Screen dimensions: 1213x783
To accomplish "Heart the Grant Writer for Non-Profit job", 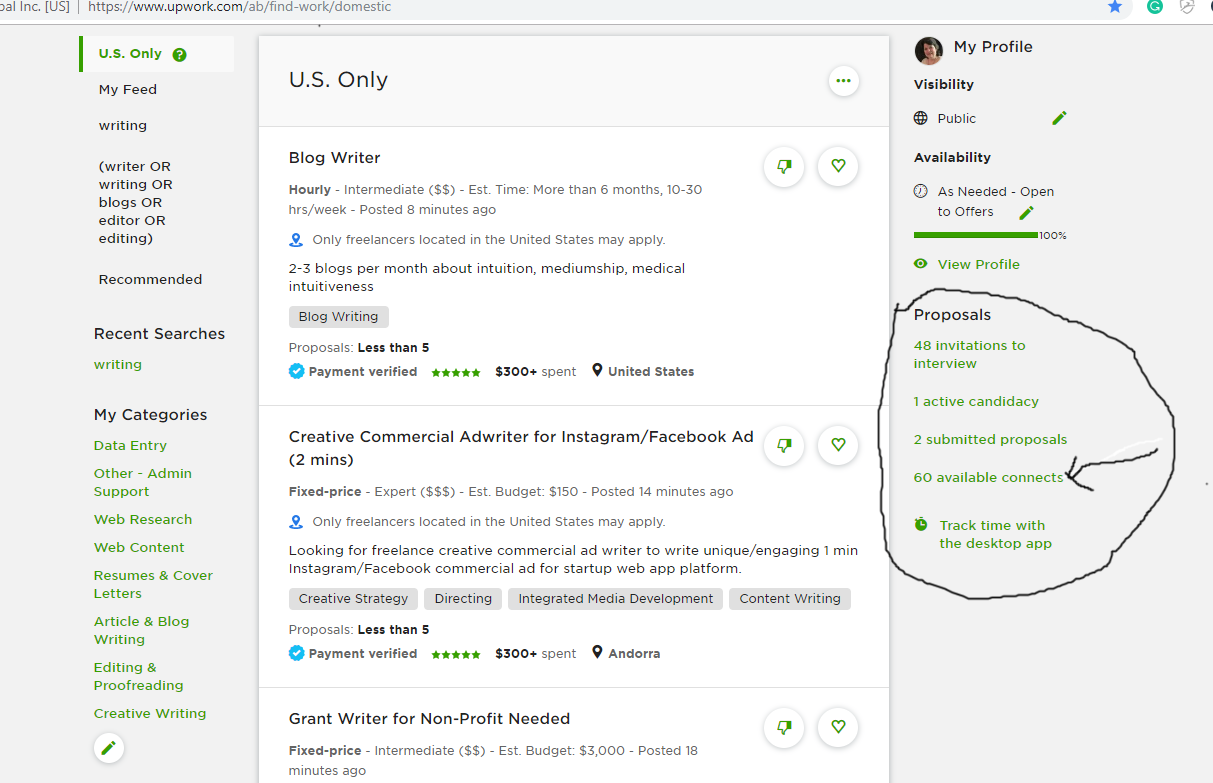I will click(x=837, y=727).
